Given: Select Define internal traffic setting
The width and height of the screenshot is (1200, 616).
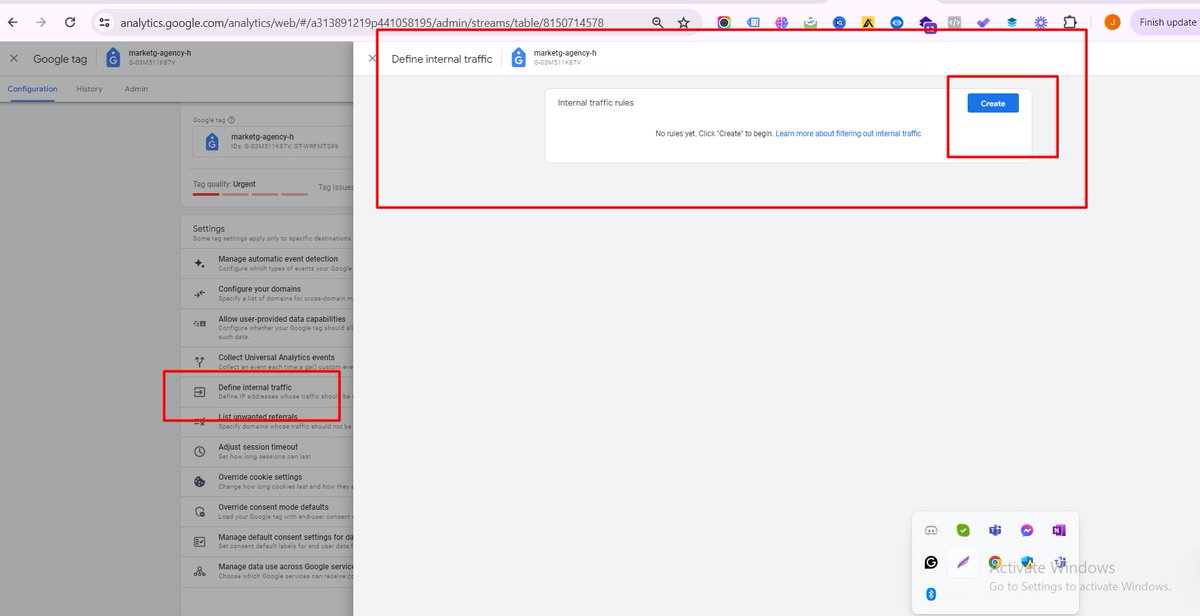Looking at the screenshot, I should click(268, 392).
